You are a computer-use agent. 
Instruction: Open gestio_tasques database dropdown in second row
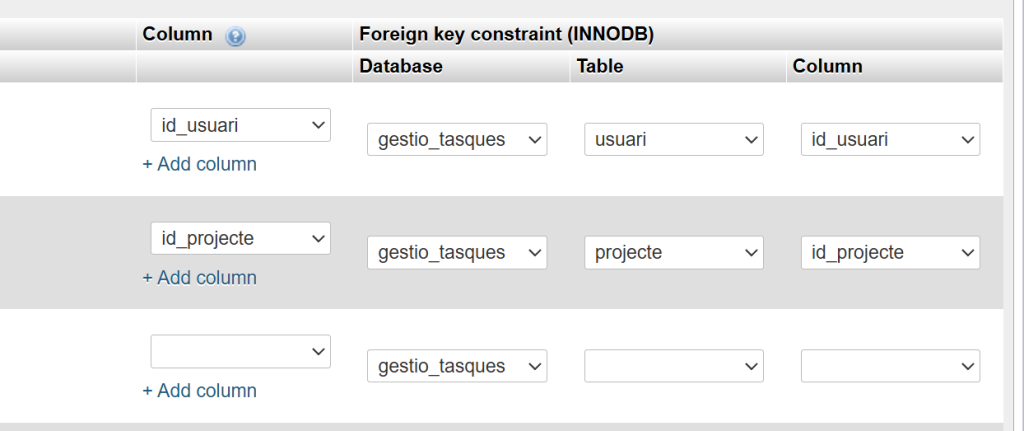tap(457, 253)
